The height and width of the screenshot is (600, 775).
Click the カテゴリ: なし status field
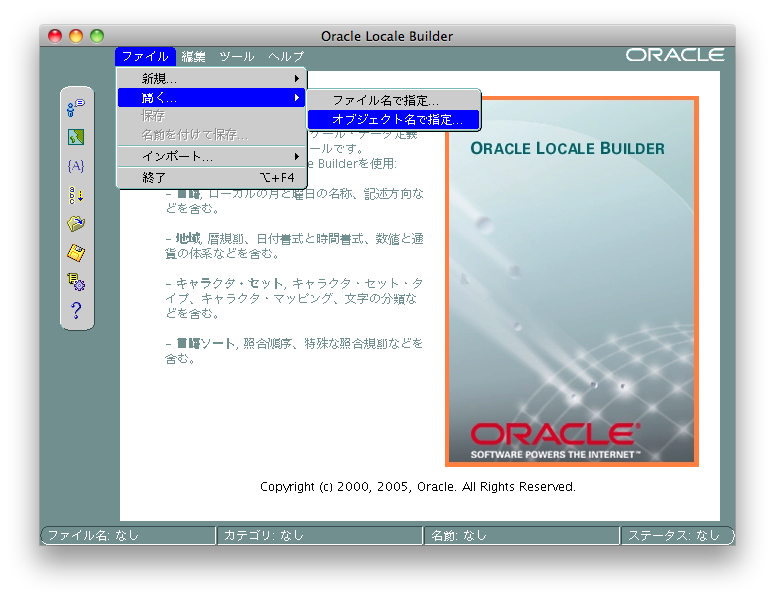click(x=320, y=535)
